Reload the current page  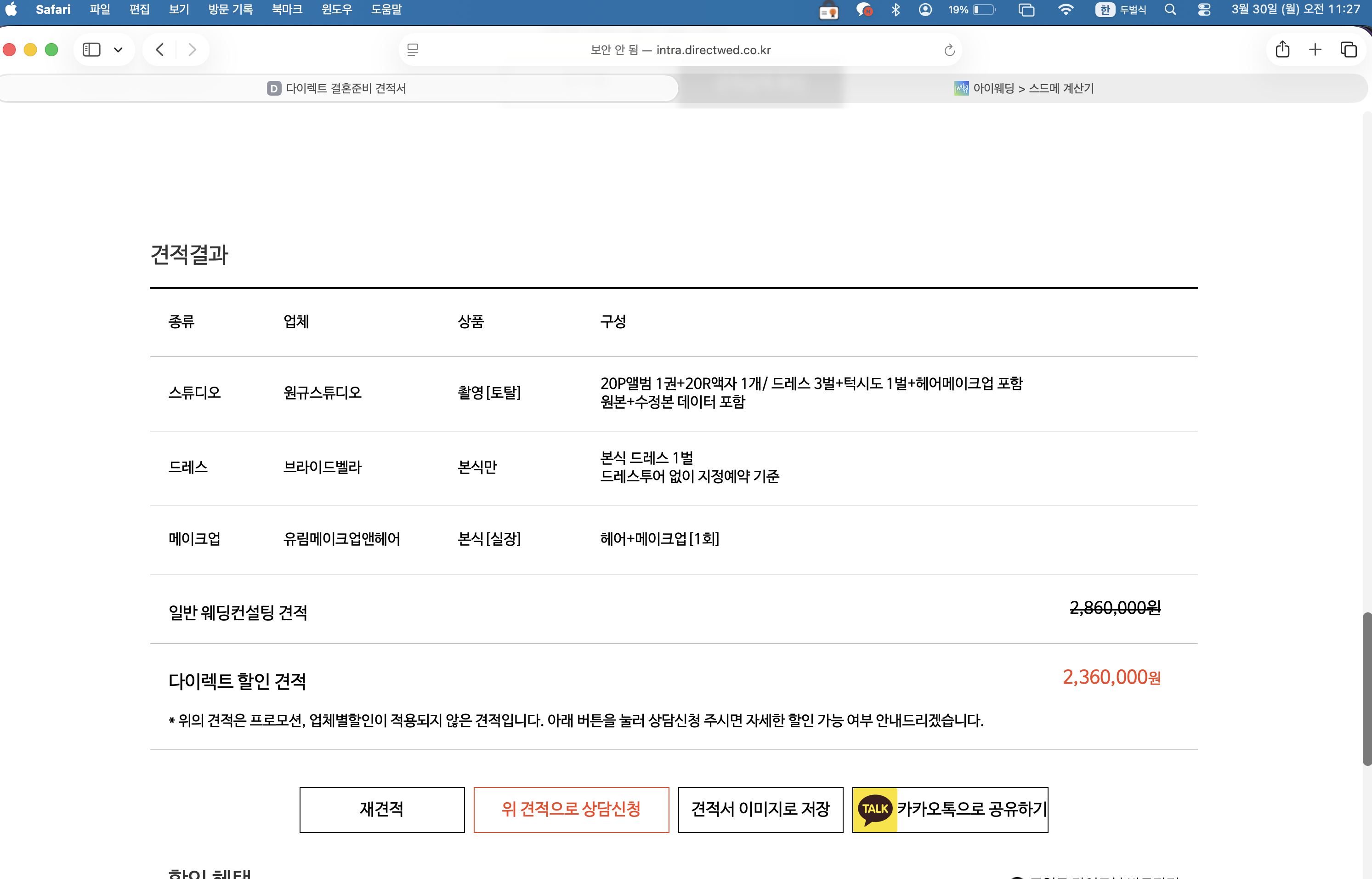(949, 50)
